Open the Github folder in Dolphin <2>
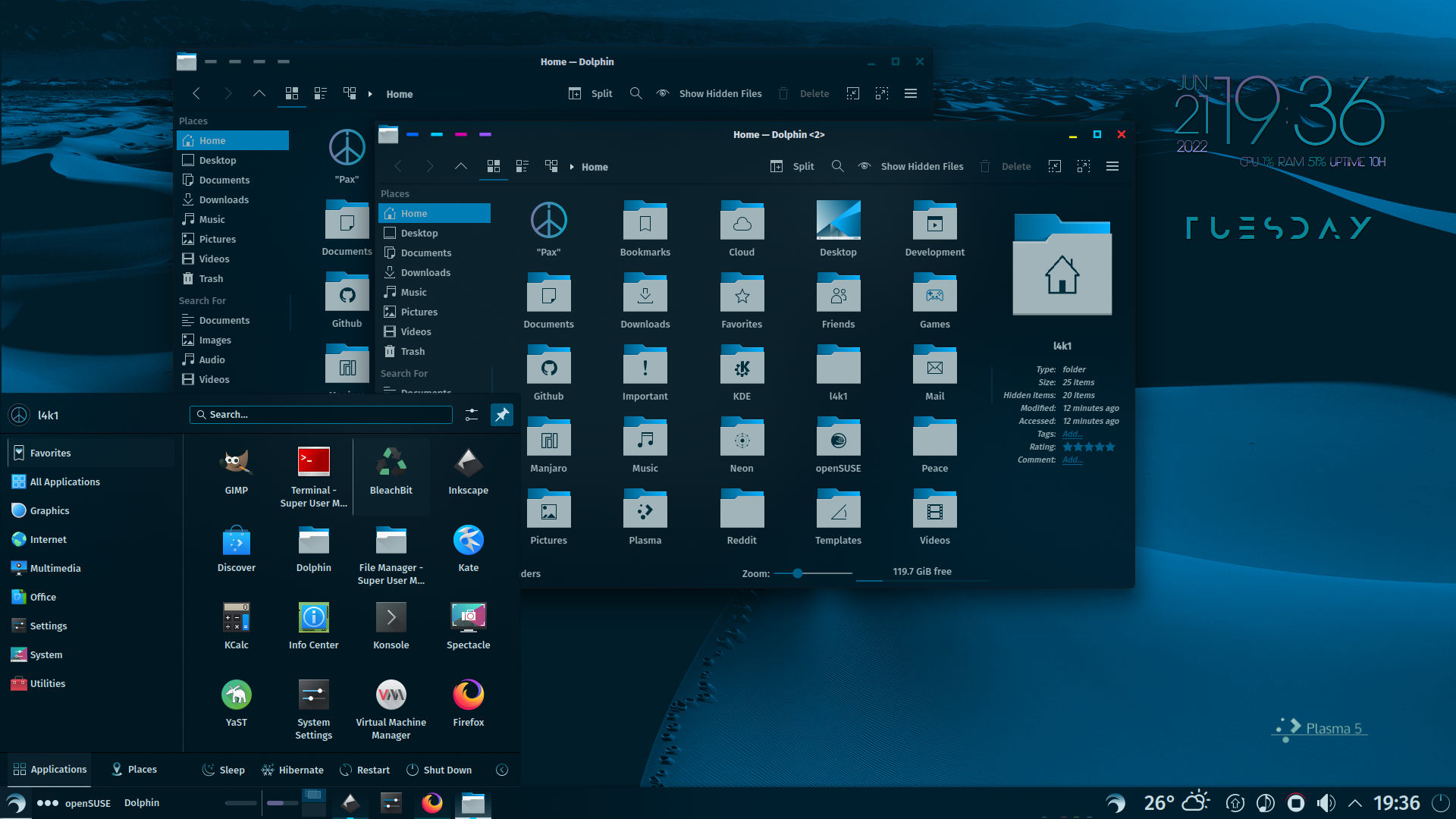The width and height of the screenshot is (1456, 819). coord(548,372)
